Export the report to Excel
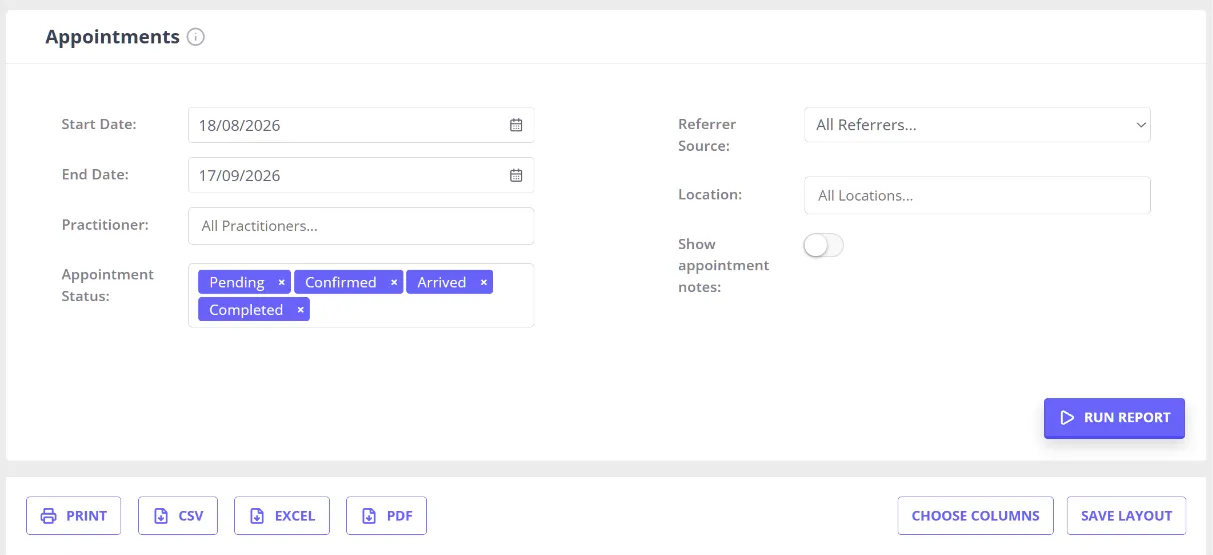This screenshot has width=1213, height=555. [282, 516]
